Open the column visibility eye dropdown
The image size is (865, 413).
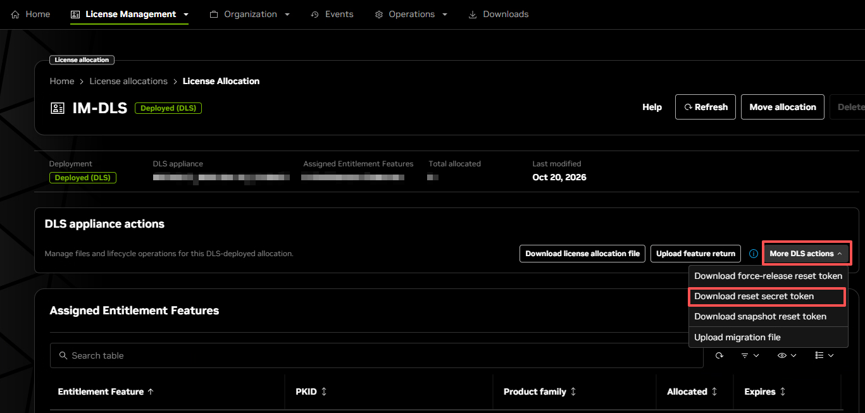[x=787, y=356]
